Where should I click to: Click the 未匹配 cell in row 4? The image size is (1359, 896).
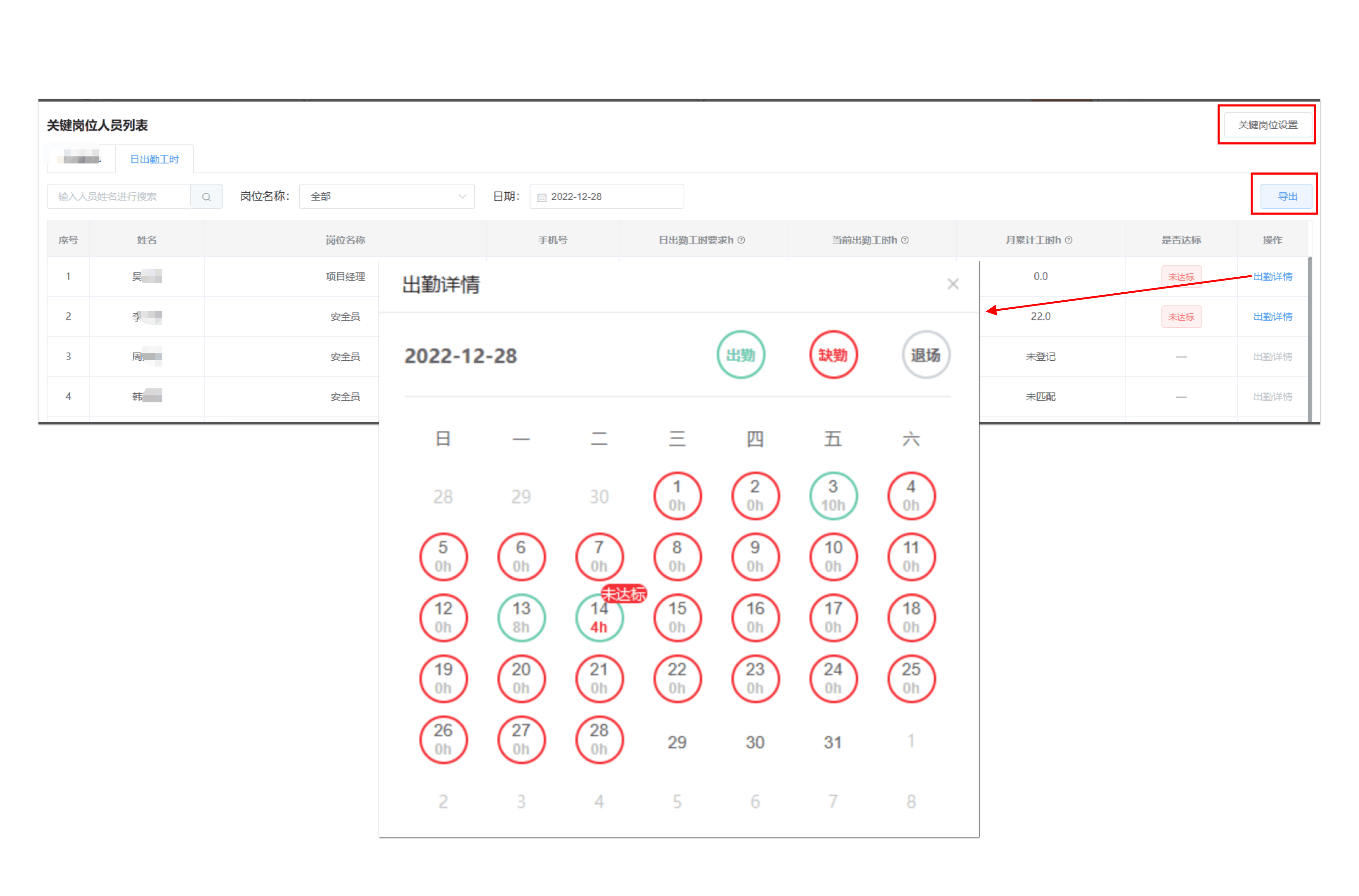coord(1040,397)
